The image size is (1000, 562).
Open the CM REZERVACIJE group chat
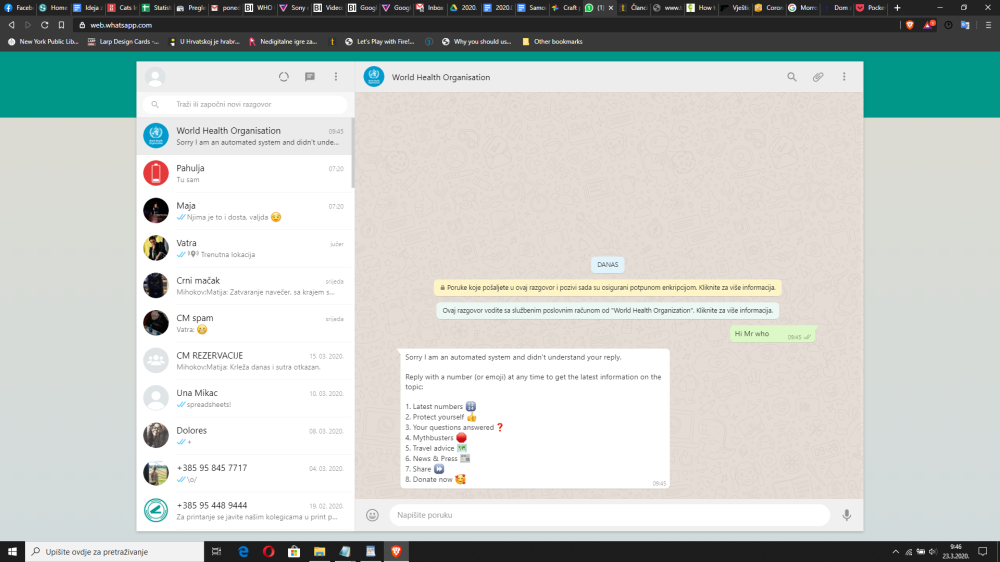click(x=245, y=360)
